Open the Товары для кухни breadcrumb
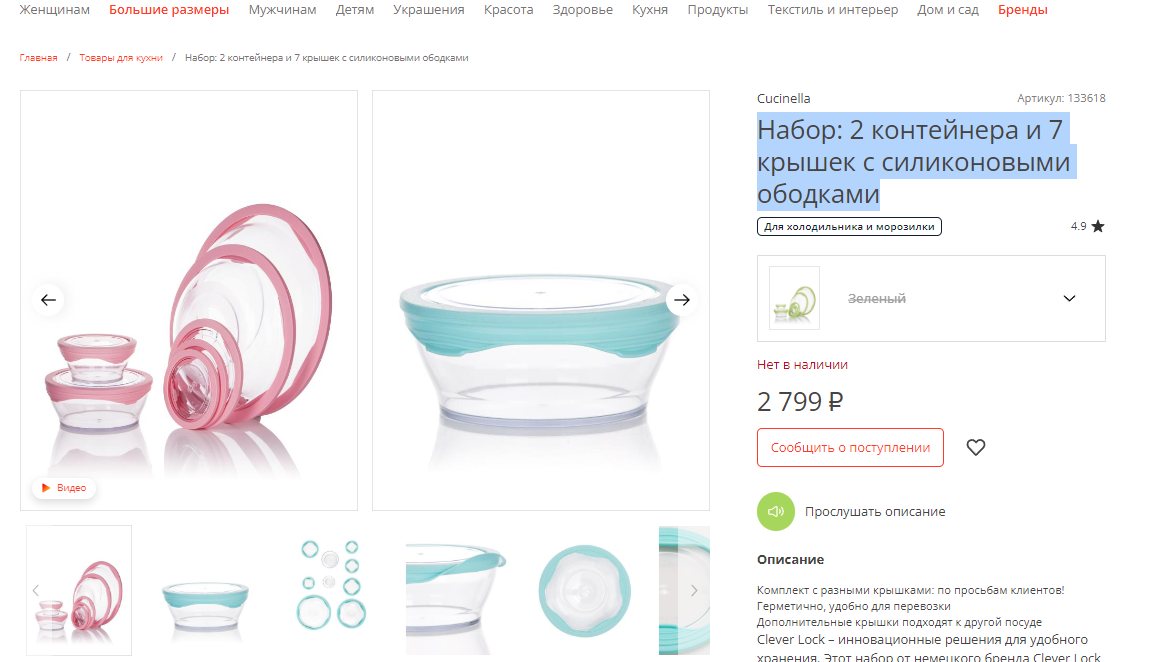This screenshot has height=662, width=1168. (x=121, y=57)
